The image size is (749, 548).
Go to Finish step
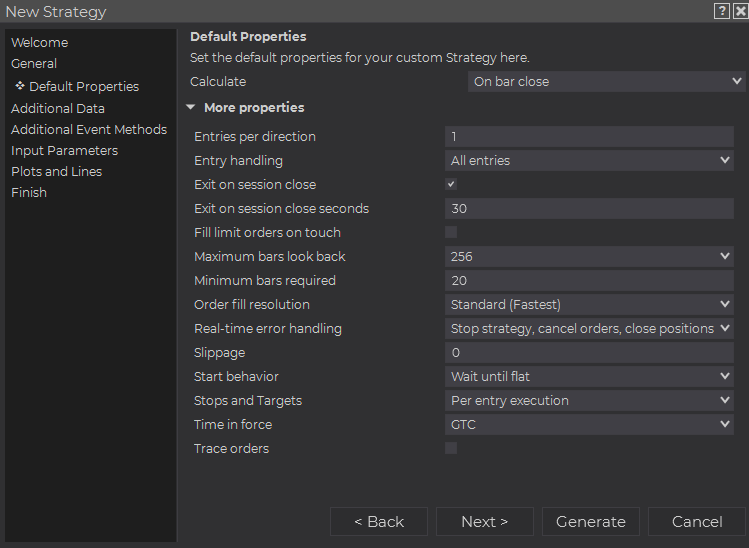pos(29,193)
